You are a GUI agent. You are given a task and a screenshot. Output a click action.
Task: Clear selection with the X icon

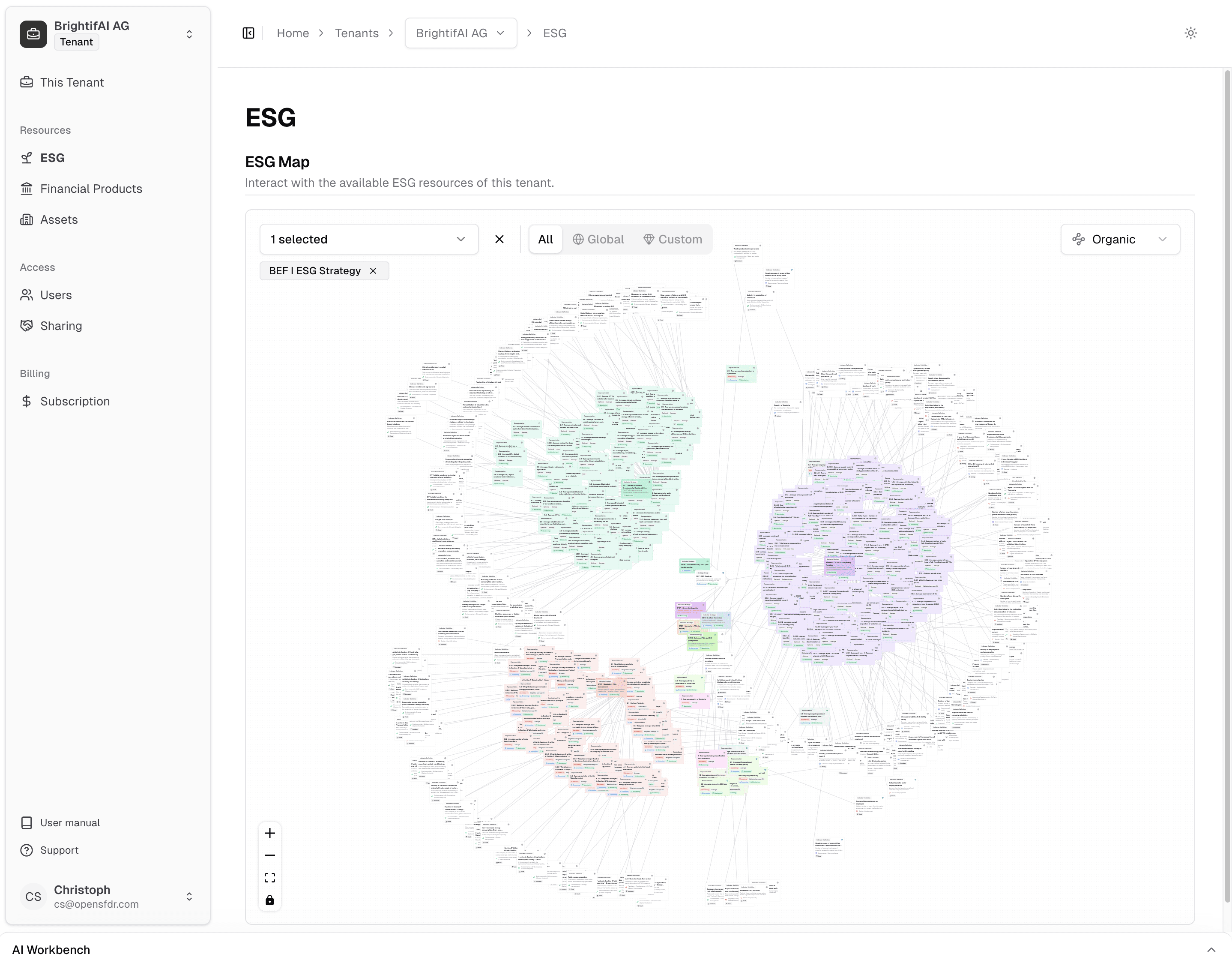click(499, 239)
